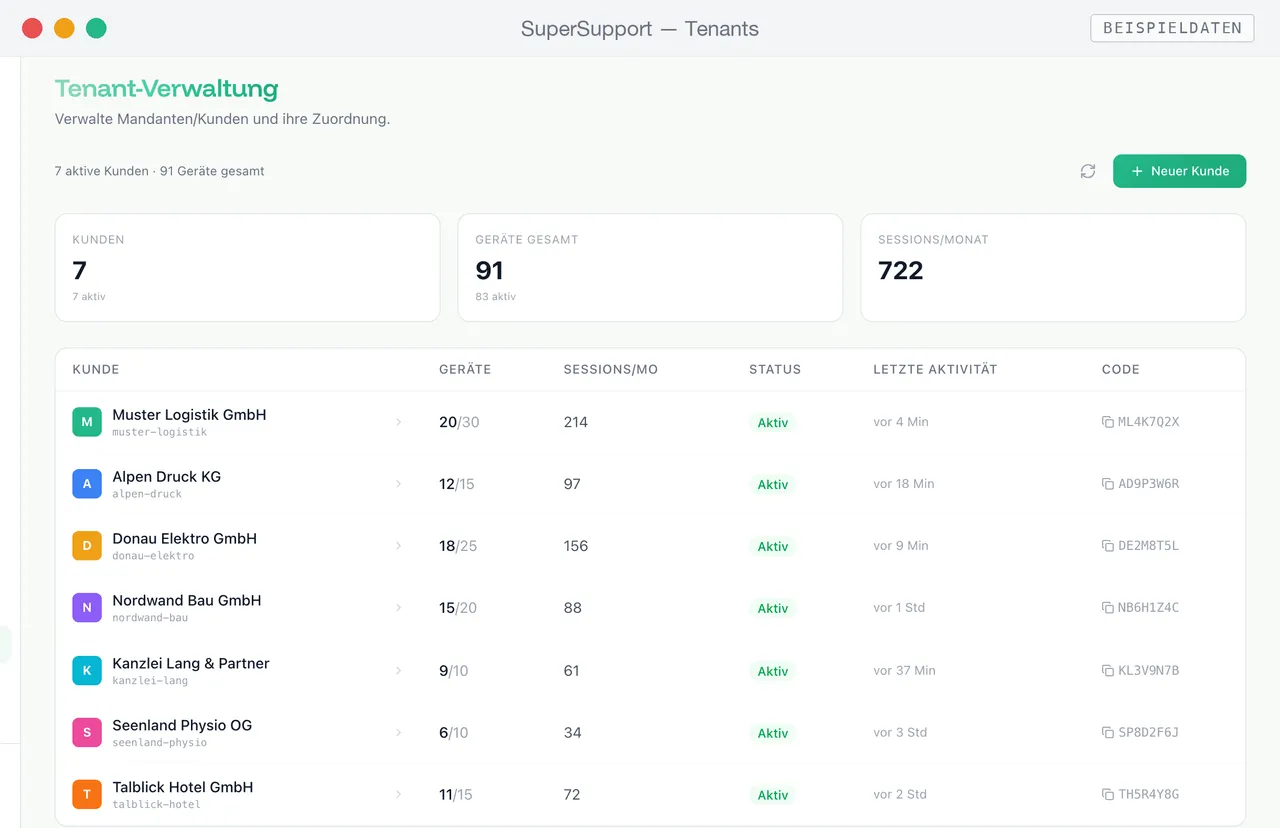This screenshot has height=828, width=1280.
Task: Expand the Kanzlei Lang & Partner chevron
Action: pyautogui.click(x=398, y=671)
